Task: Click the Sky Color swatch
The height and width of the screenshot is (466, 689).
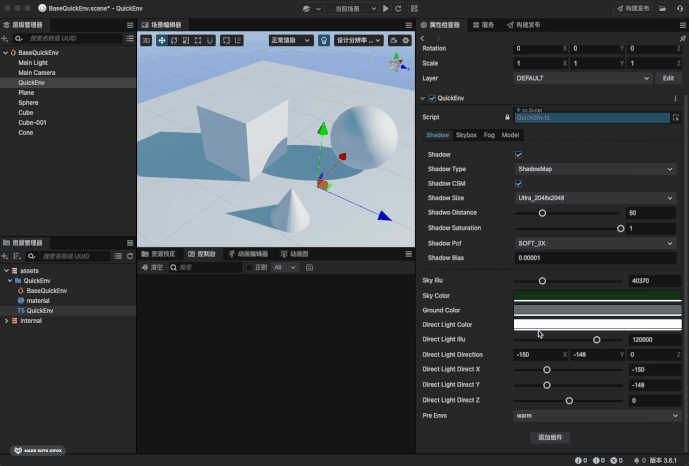Action: 598,296
